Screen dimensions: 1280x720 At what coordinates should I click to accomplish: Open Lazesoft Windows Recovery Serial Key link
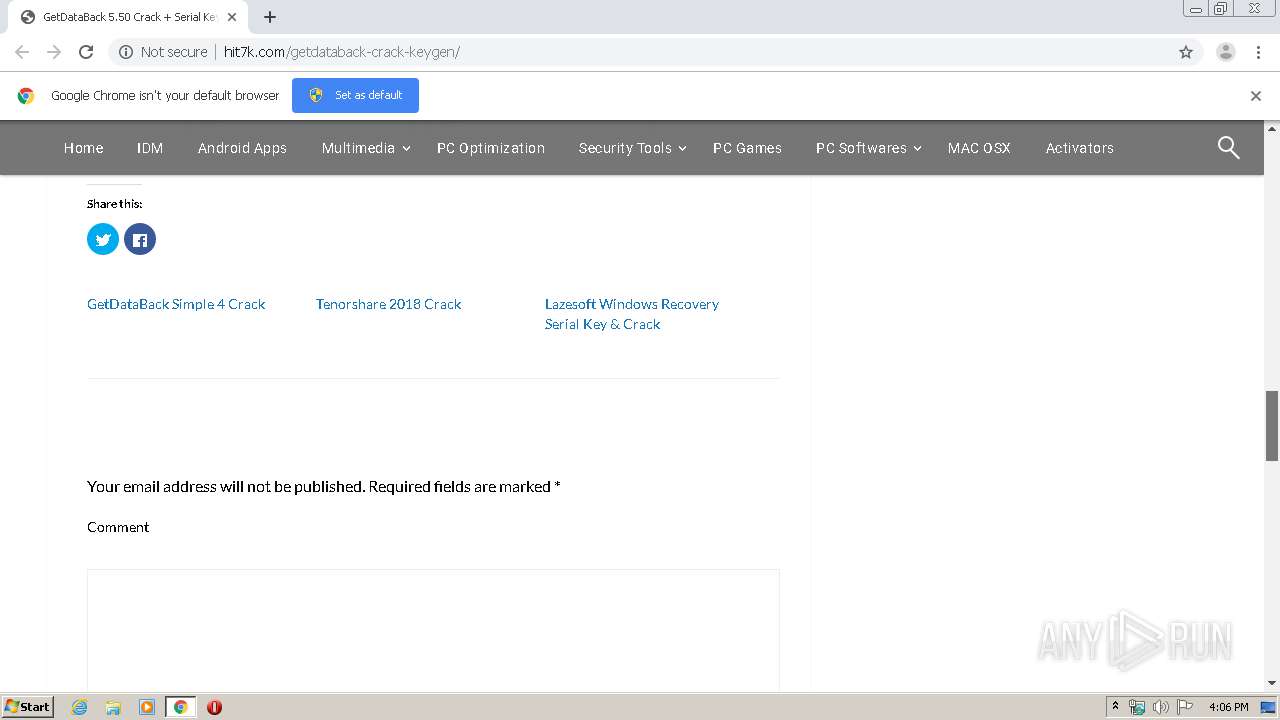point(632,314)
